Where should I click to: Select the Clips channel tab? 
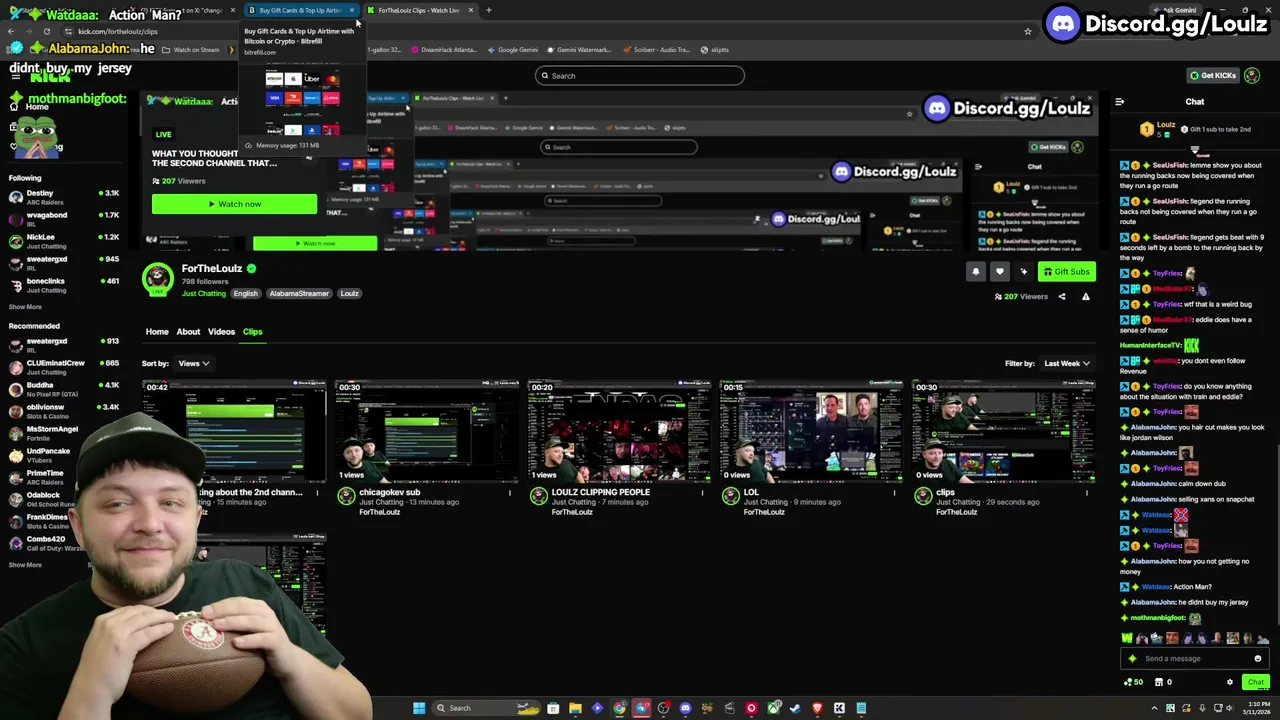click(x=252, y=331)
